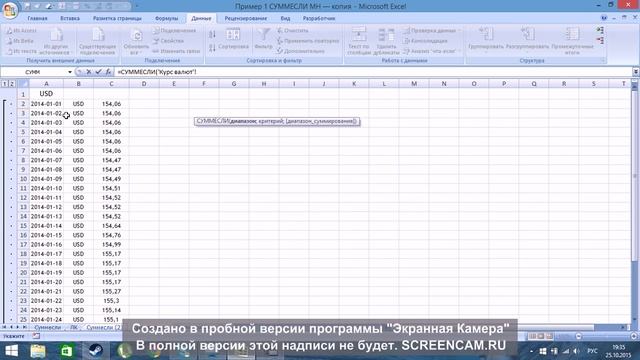Open Excel Help question icon

click(604, 18)
